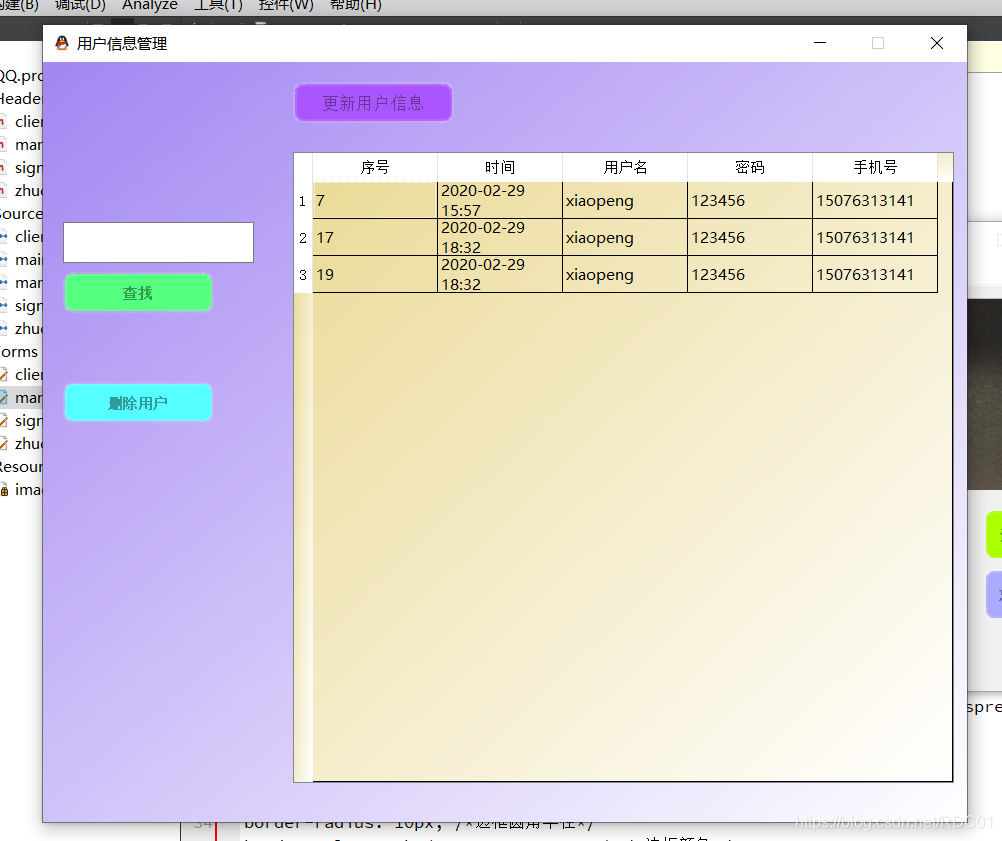Click the 更新用户信息 button

tap(373, 102)
